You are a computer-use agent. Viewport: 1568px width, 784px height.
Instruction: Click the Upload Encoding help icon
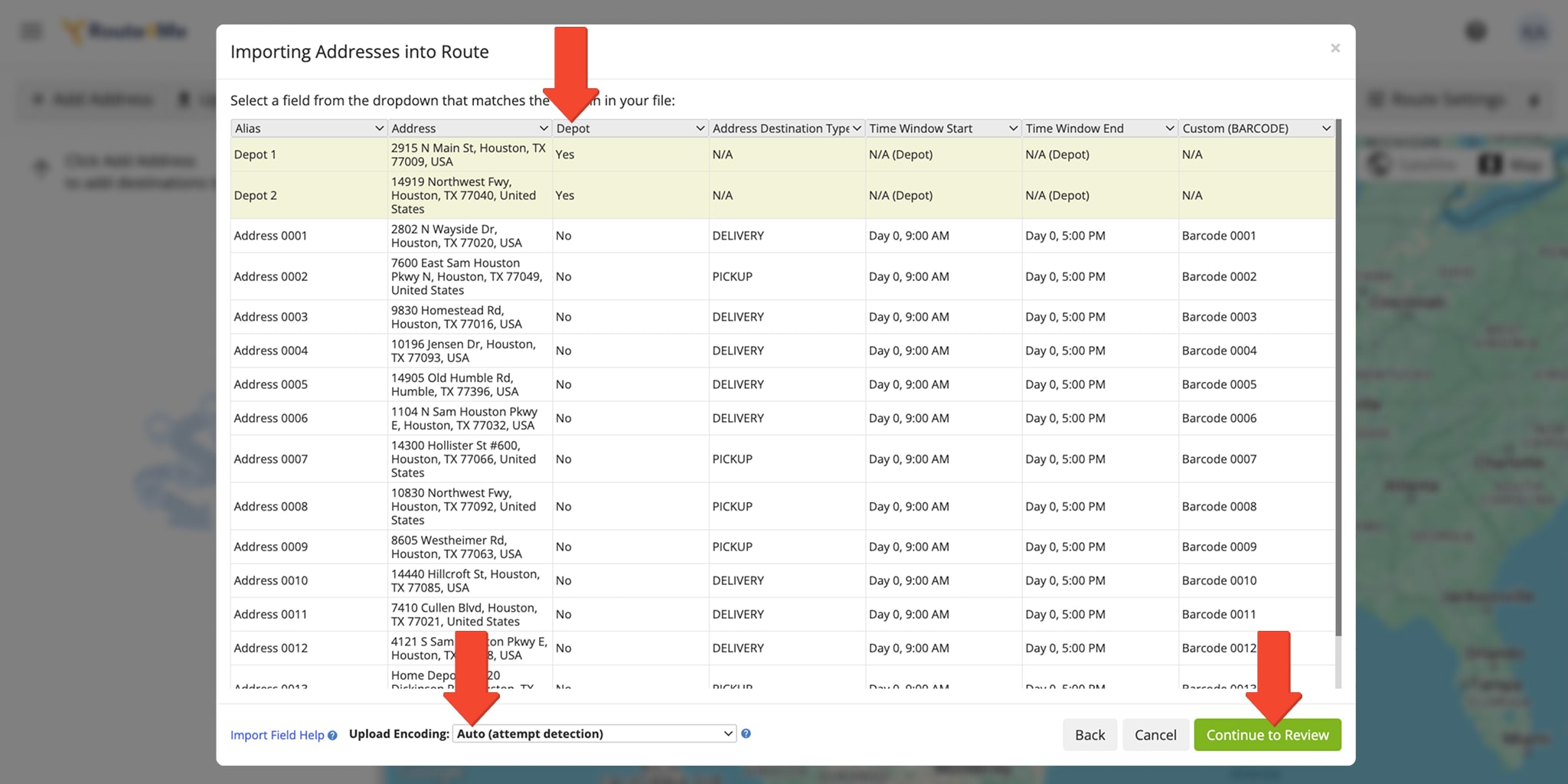tap(746, 733)
